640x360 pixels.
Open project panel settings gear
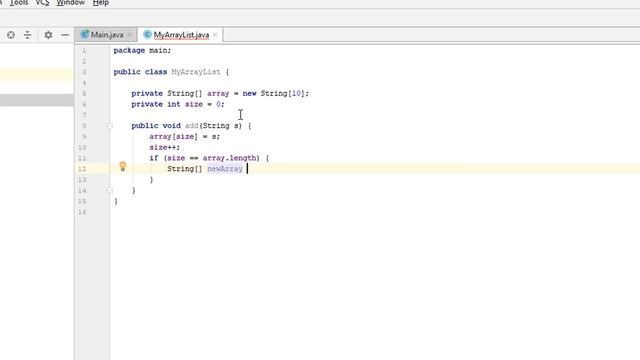[x=48, y=35]
